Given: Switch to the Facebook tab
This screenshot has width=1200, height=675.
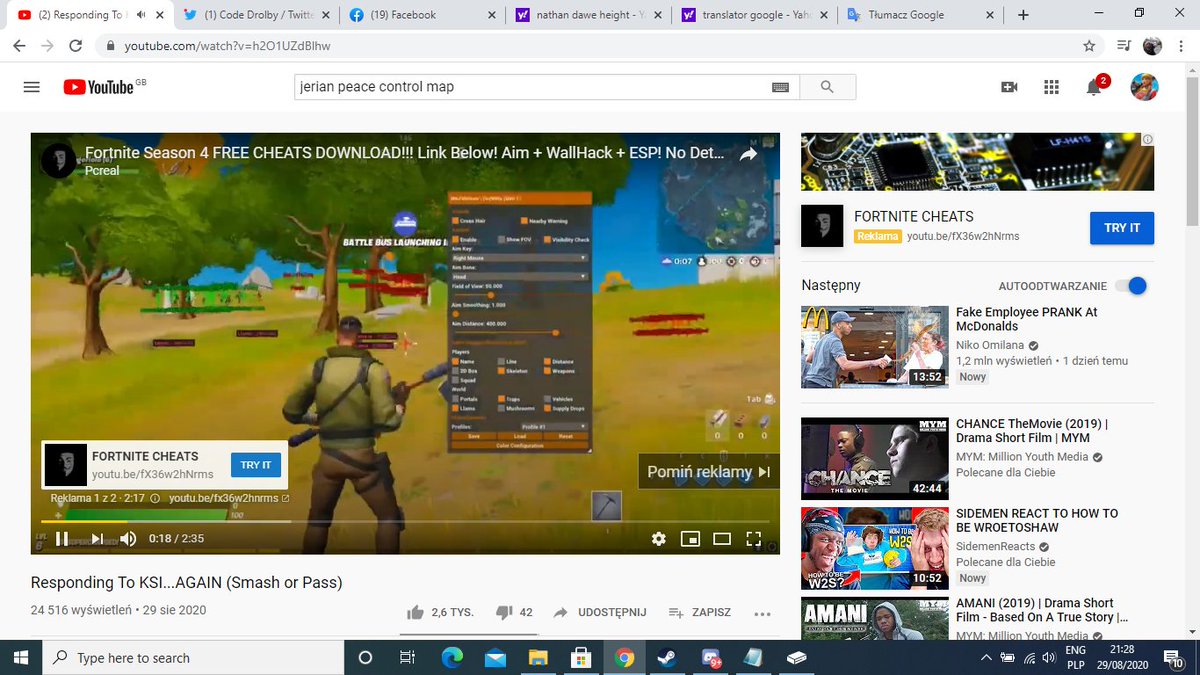Looking at the screenshot, I should (x=420, y=15).
